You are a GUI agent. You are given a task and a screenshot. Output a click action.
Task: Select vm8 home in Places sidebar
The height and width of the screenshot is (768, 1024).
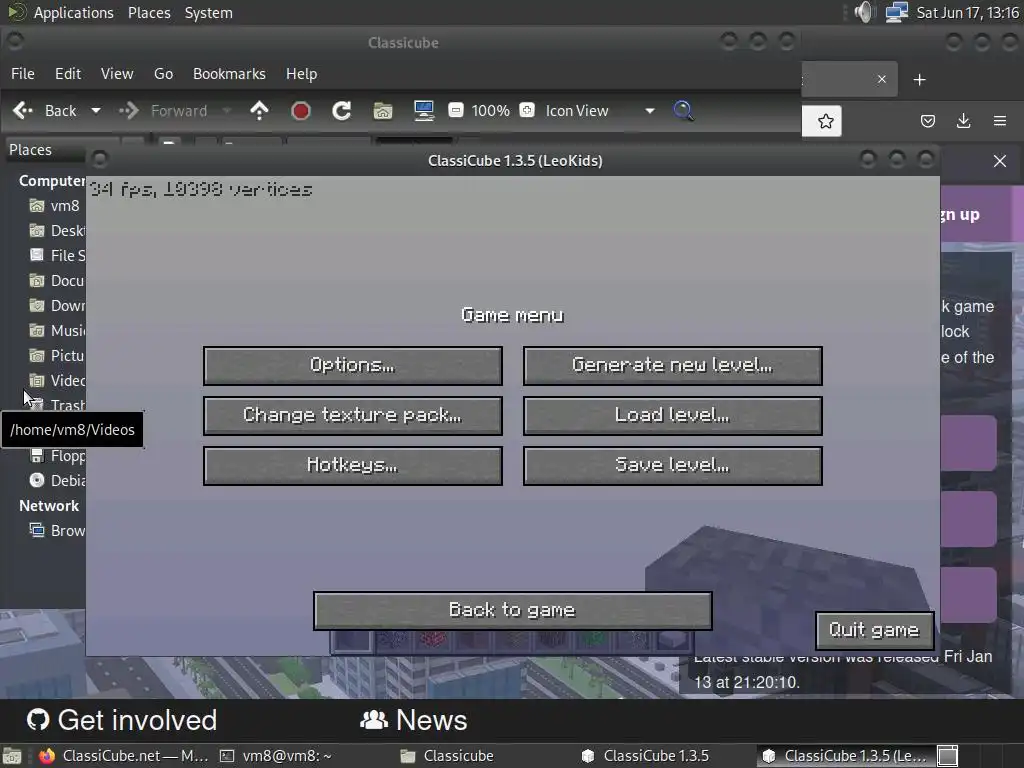pyautogui.click(x=56, y=206)
